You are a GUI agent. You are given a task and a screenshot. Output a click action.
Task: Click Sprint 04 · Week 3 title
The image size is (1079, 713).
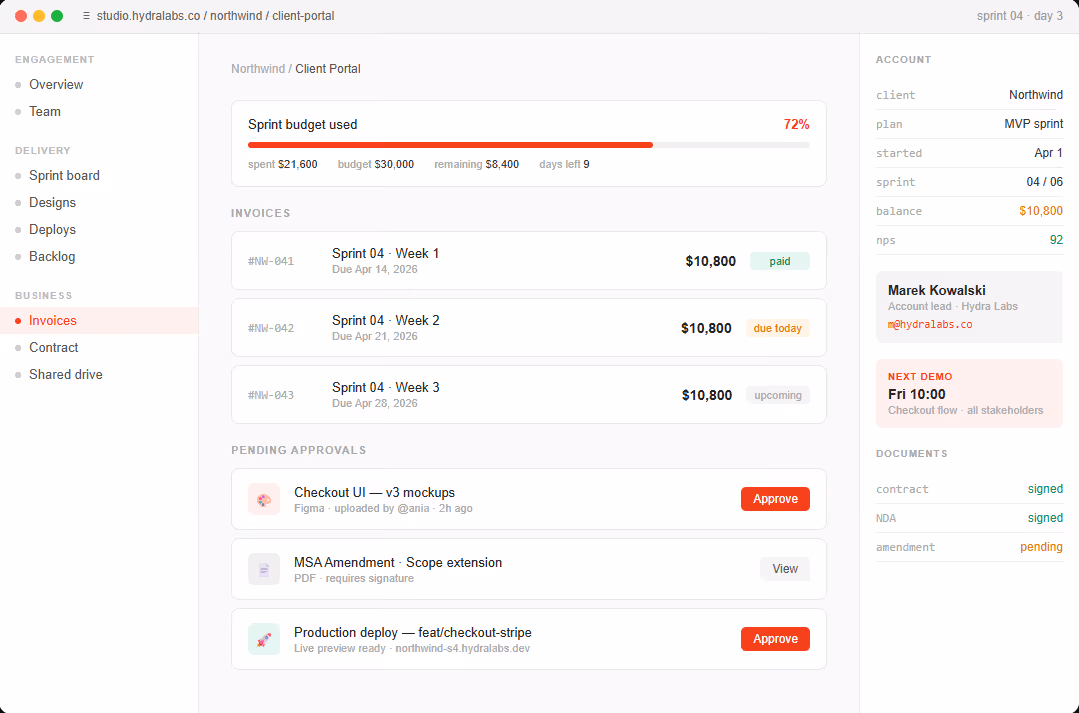(x=385, y=387)
